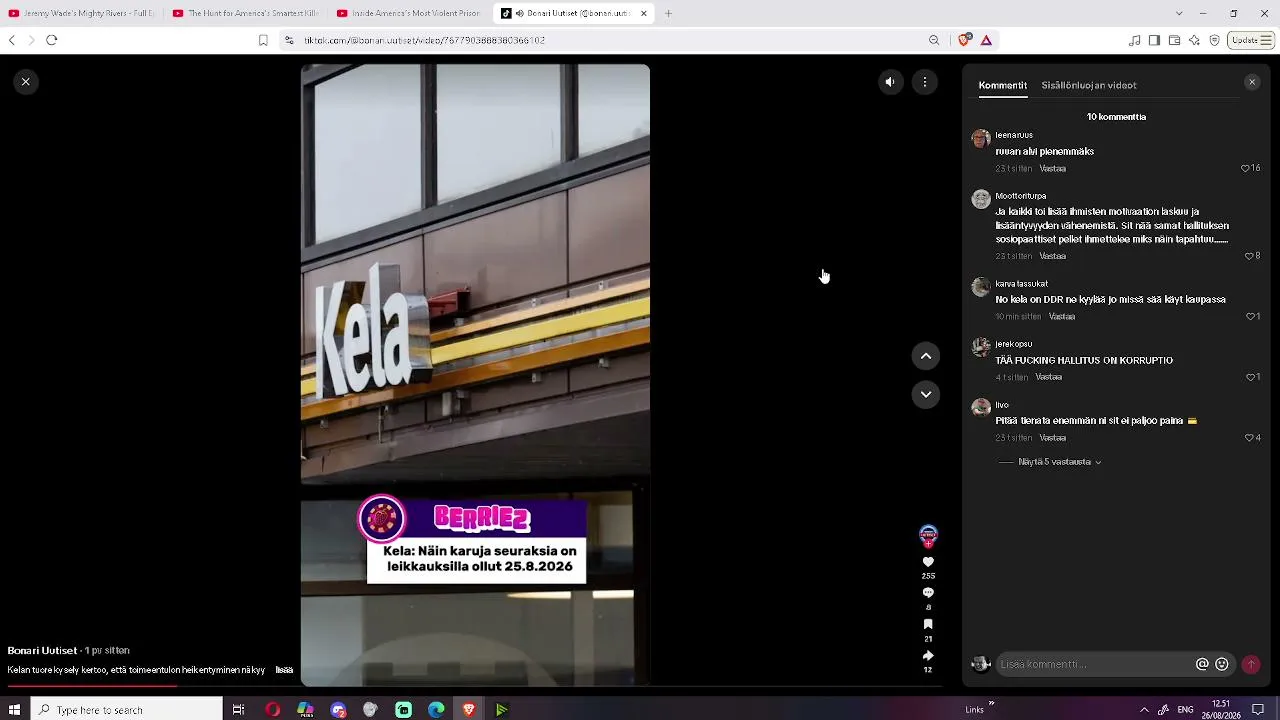Screen dimensions: 1280x720
Task: Post the comment with the send button
Action: point(1250,664)
